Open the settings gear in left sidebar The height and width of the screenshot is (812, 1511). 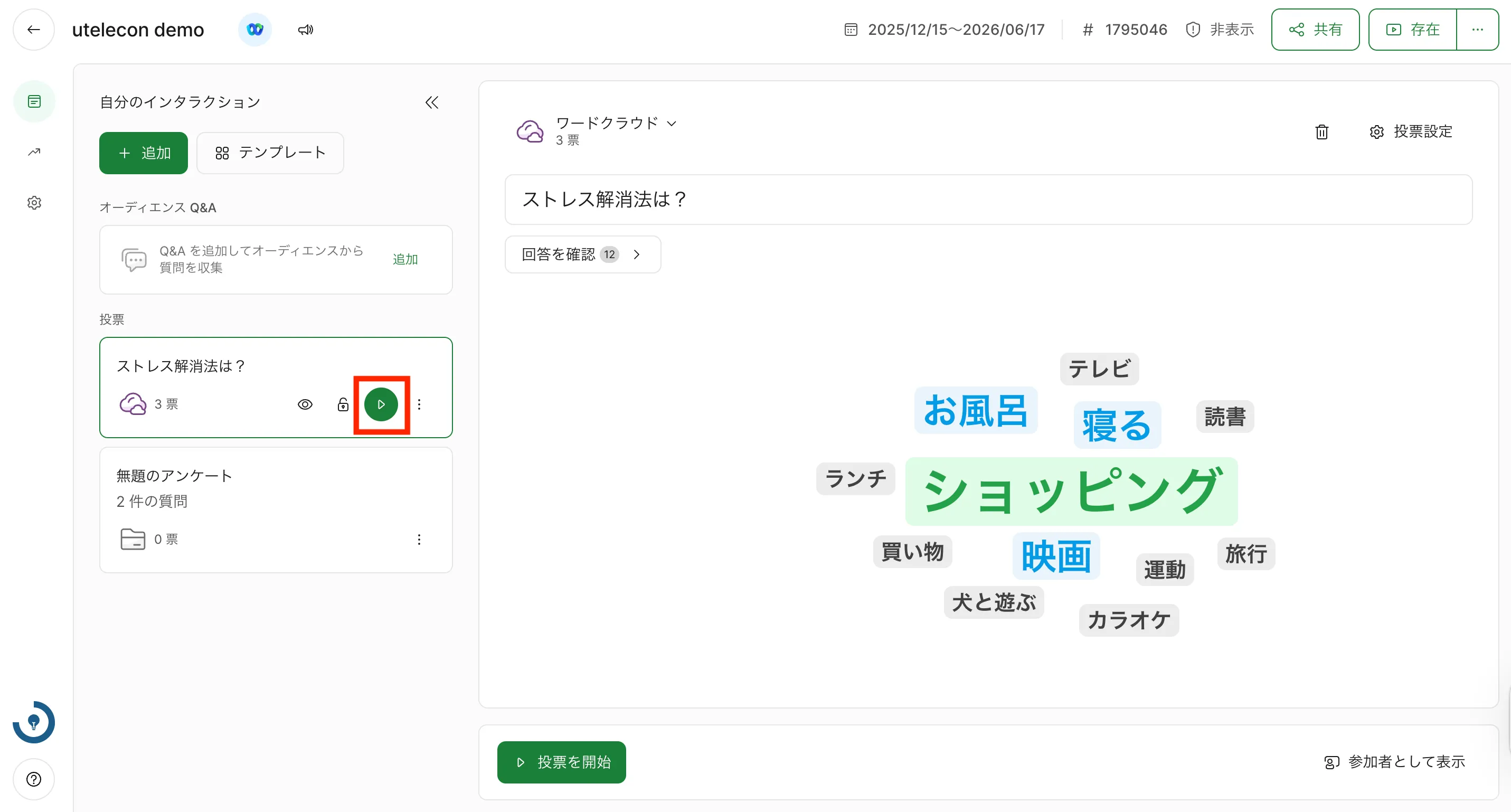[34, 202]
